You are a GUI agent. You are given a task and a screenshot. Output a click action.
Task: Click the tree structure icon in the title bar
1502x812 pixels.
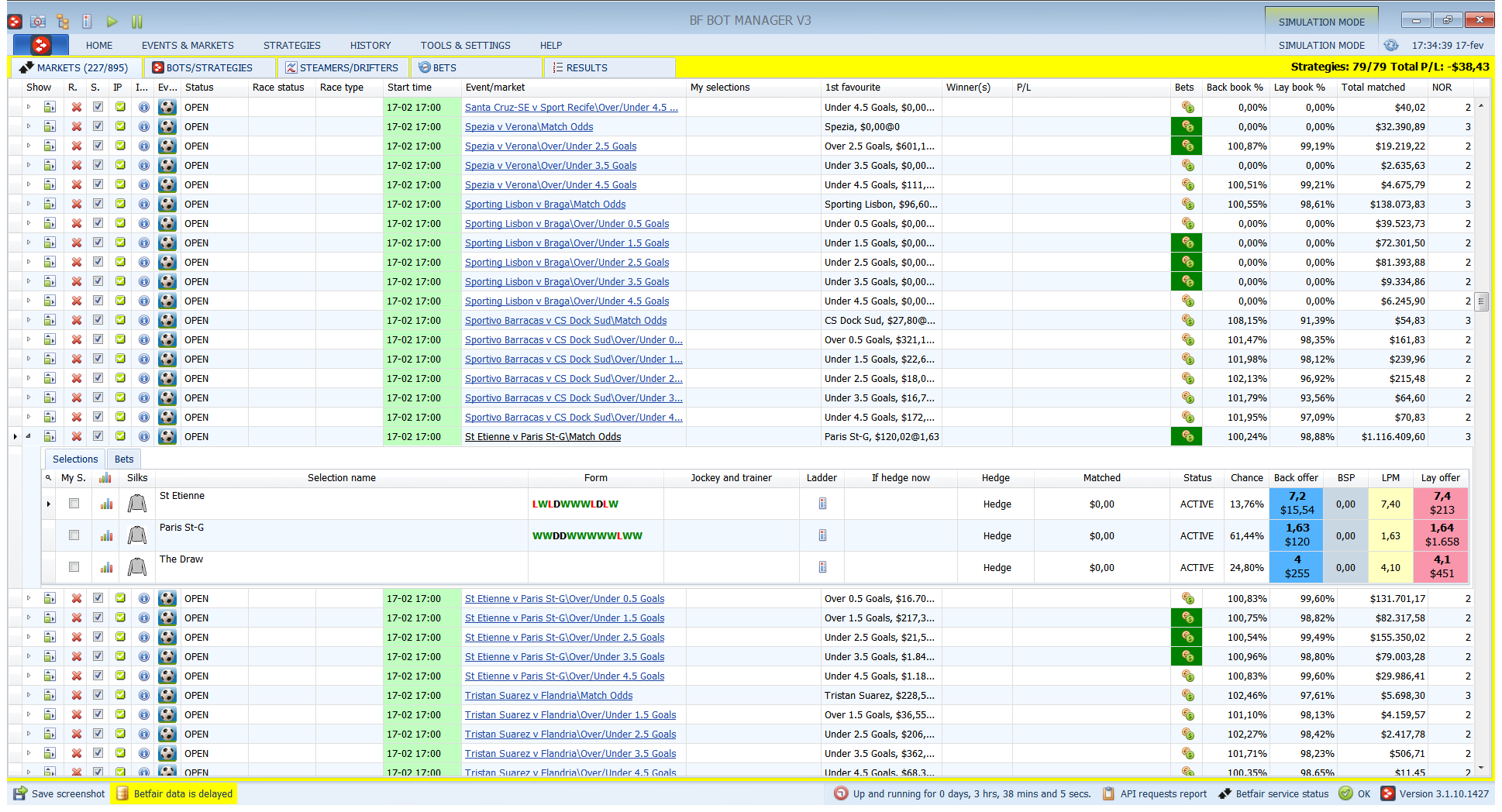pos(63,22)
